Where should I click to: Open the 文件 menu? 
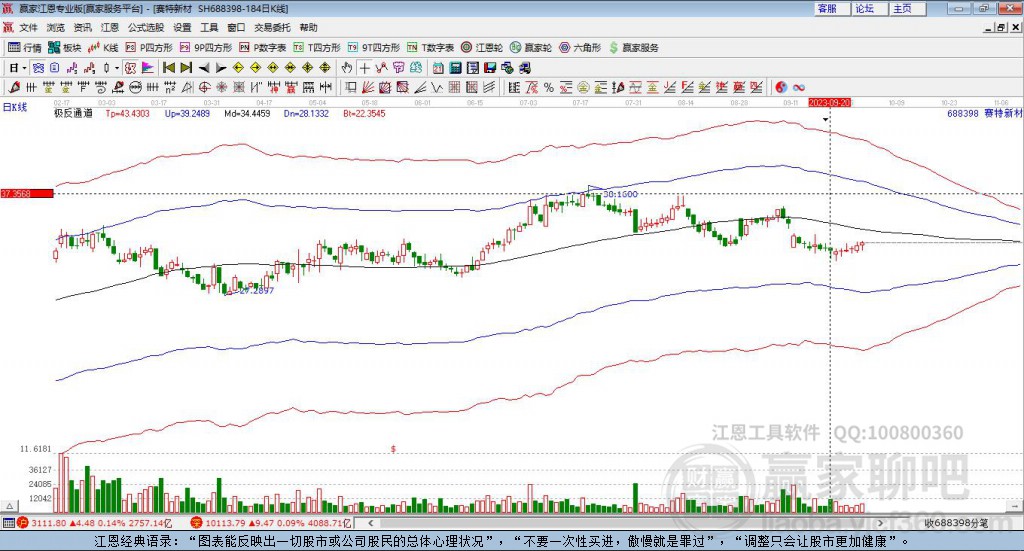[x=29, y=27]
